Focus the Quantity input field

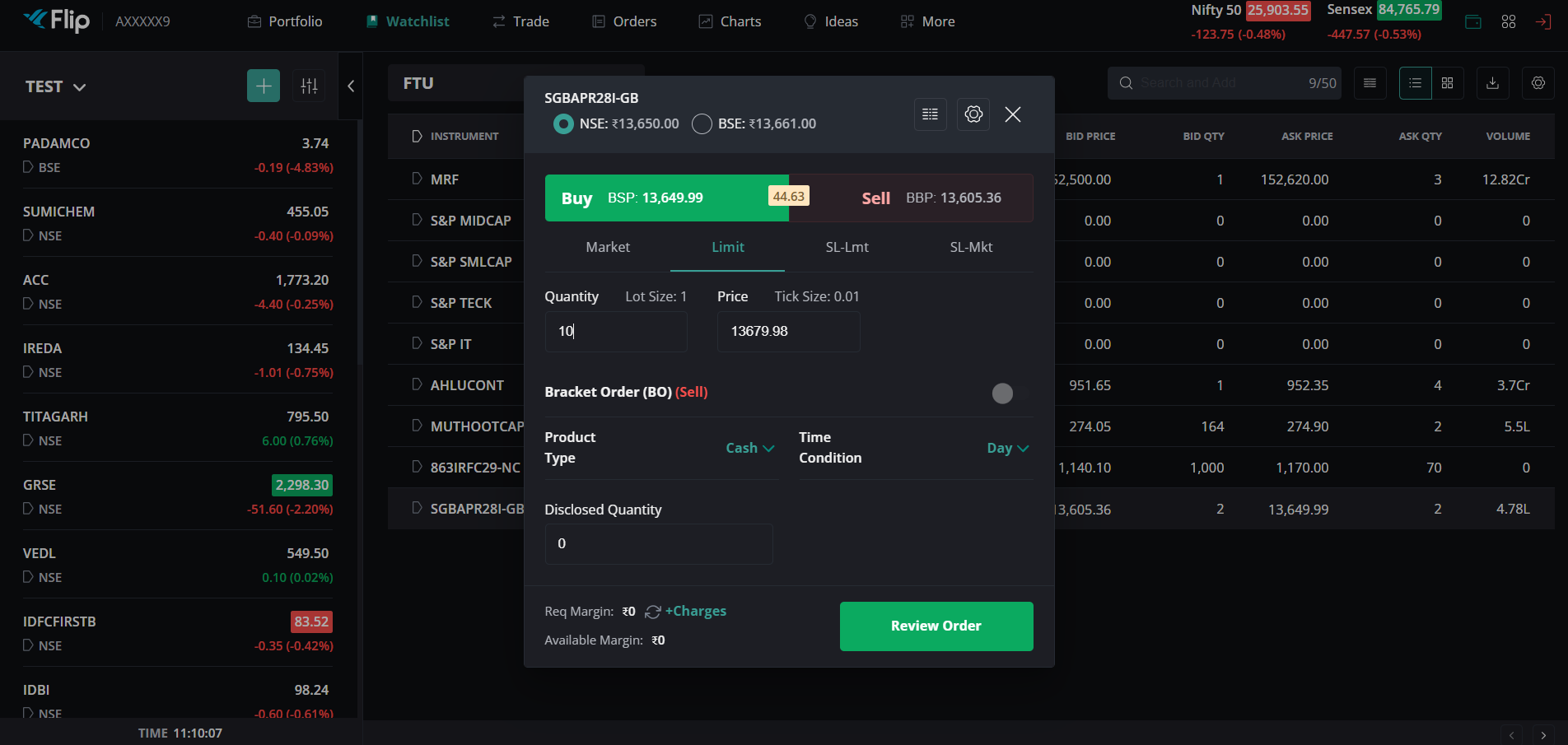(616, 332)
